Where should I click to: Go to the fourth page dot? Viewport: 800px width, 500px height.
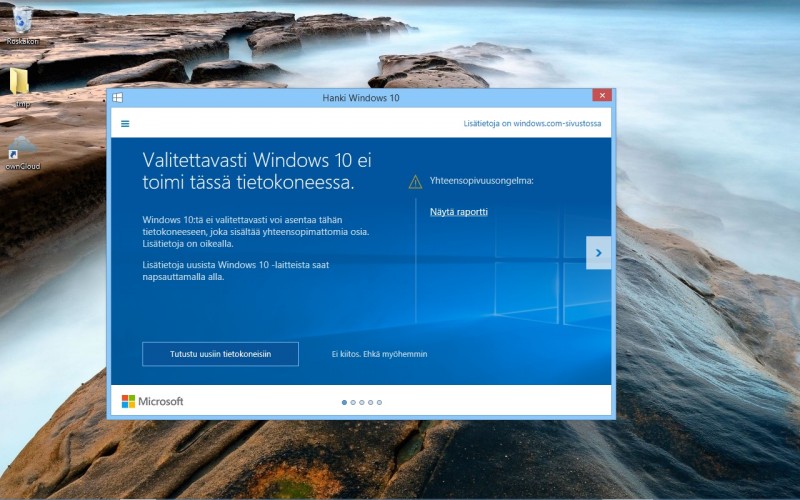[371, 402]
